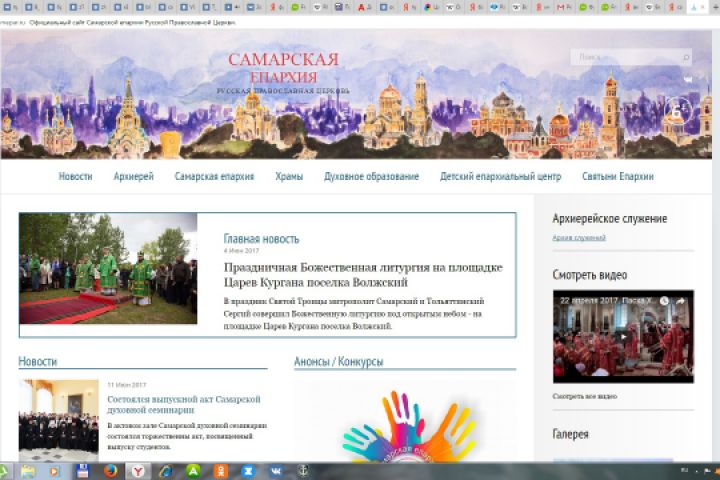Open Internet Explorer from the taskbar
The image size is (720, 480).
tap(165, 471)
